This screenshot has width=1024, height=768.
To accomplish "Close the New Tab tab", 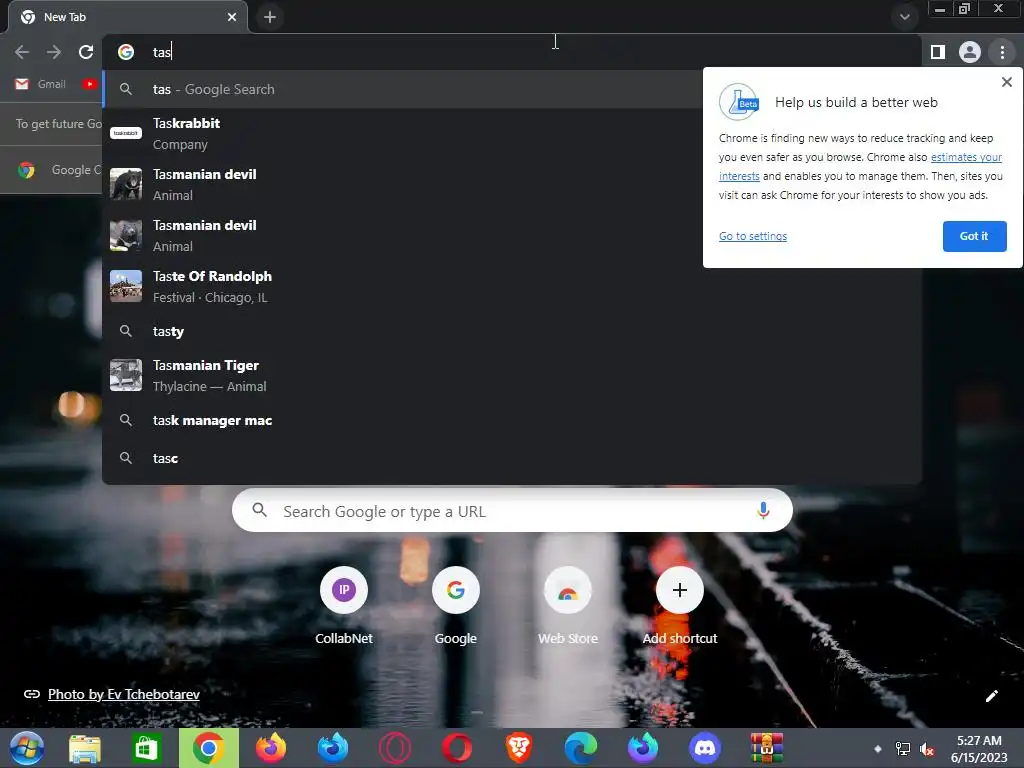I will tap(232, 18).
